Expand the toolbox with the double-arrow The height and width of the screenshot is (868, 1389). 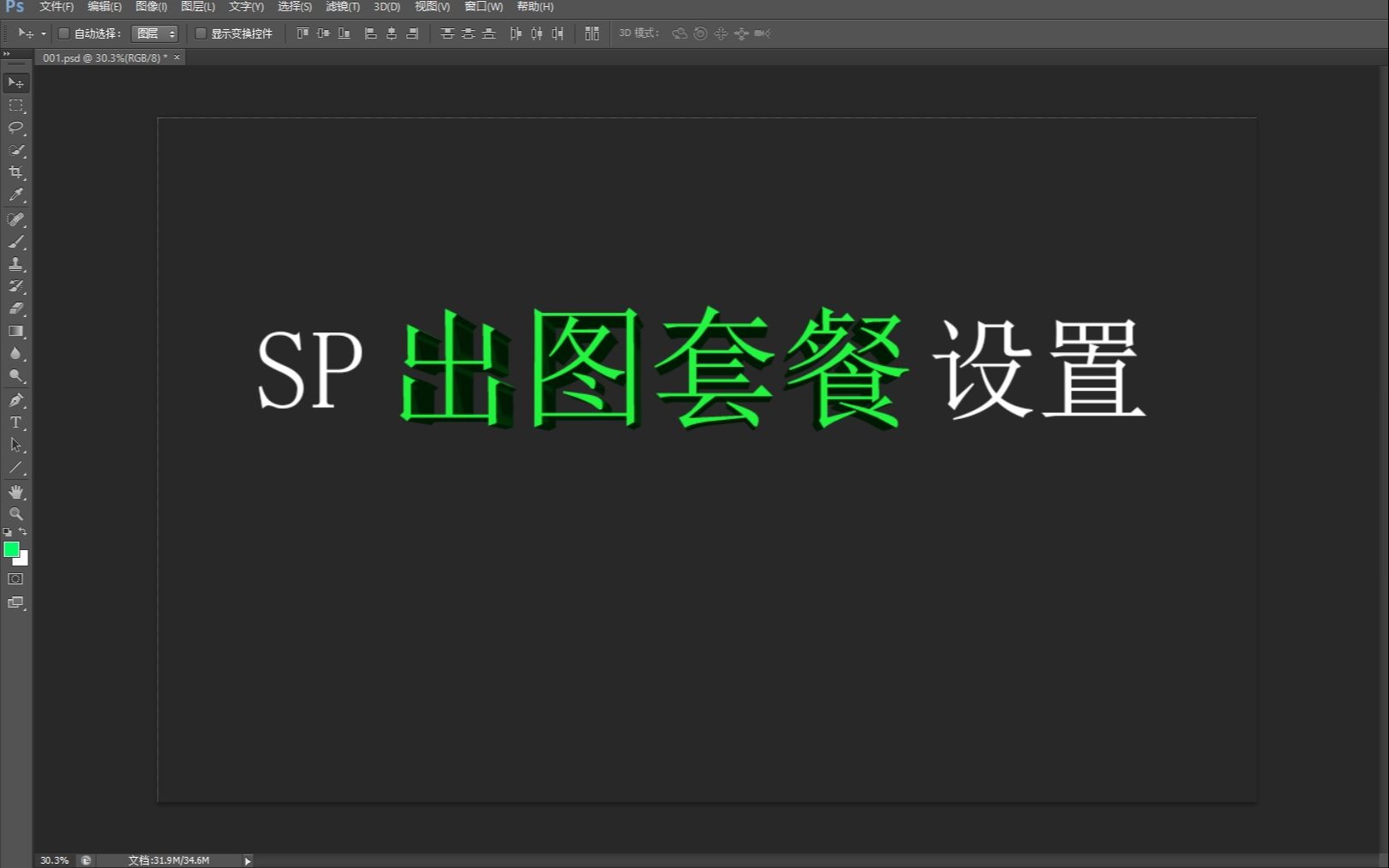(6, 54)
